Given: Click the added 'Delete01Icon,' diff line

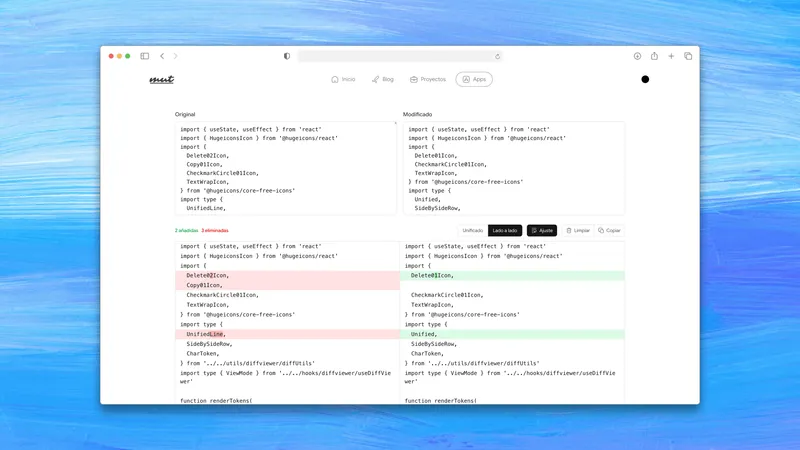Looking at the screenshot, I should click(x=512, y=276).
